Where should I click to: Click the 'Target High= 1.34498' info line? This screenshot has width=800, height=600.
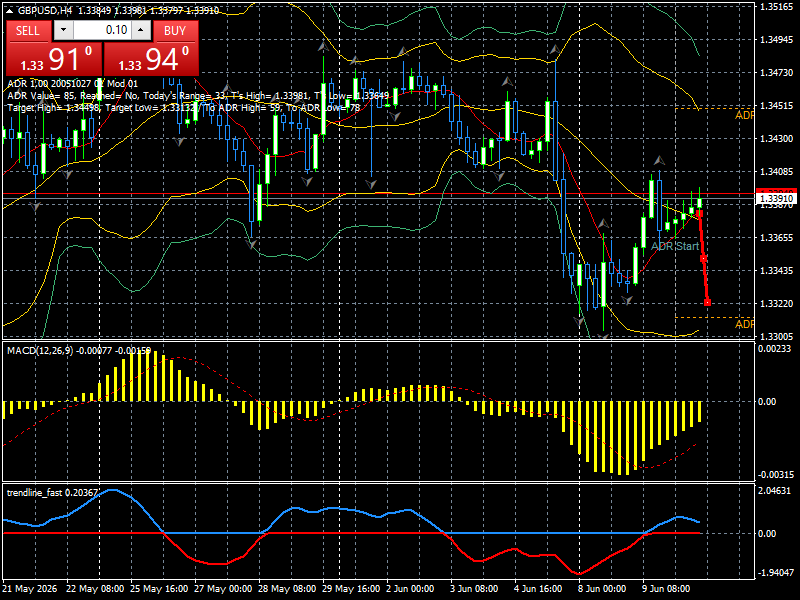pos(184,108)
